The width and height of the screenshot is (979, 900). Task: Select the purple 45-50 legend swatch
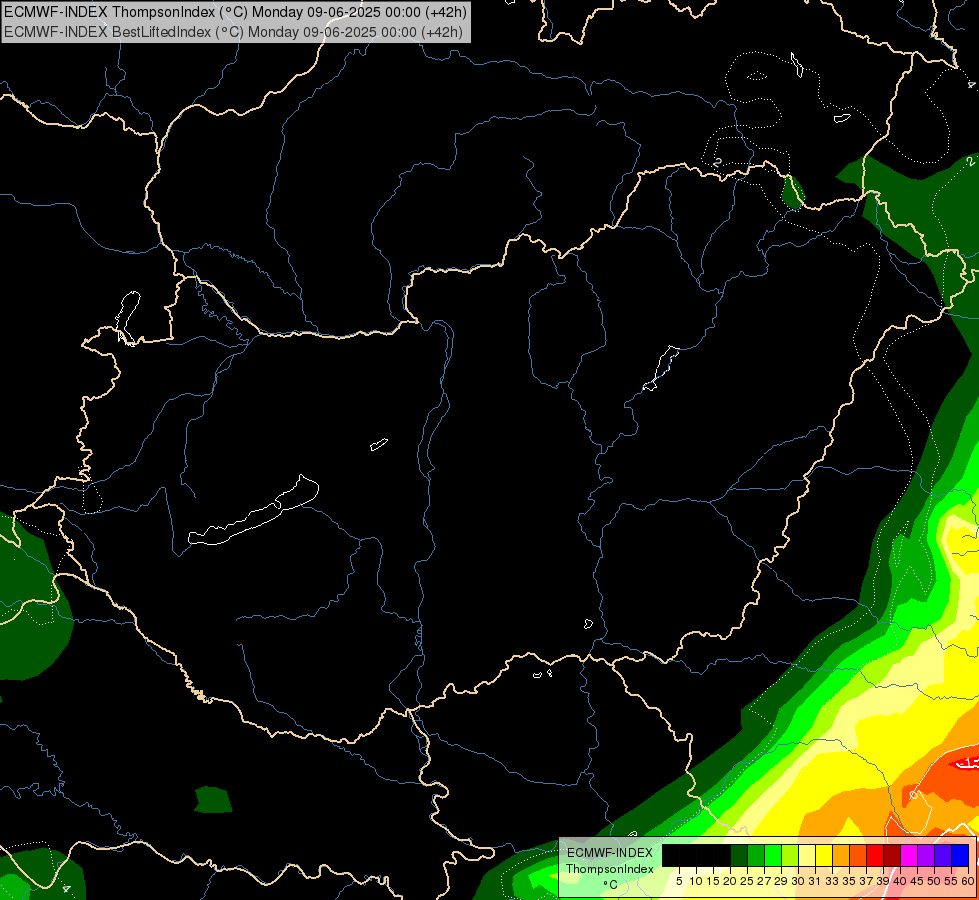click(x=926, y=855)
